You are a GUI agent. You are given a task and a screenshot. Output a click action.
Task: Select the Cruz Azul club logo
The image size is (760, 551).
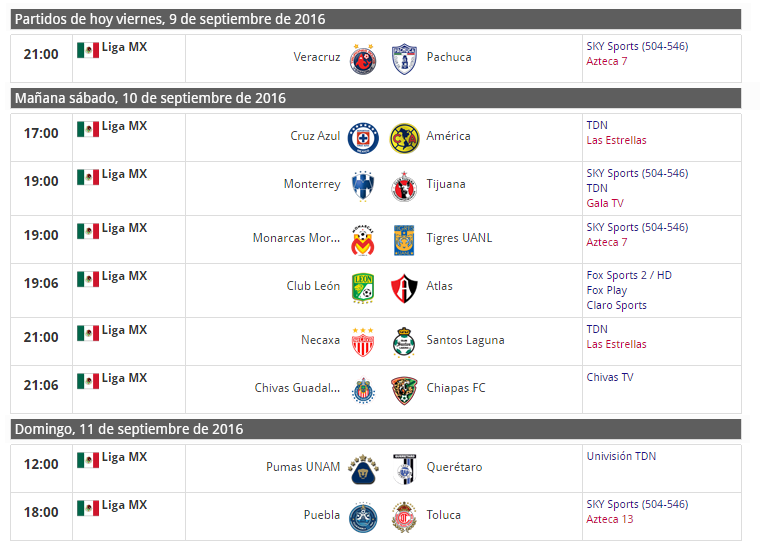tap(363, 138)
